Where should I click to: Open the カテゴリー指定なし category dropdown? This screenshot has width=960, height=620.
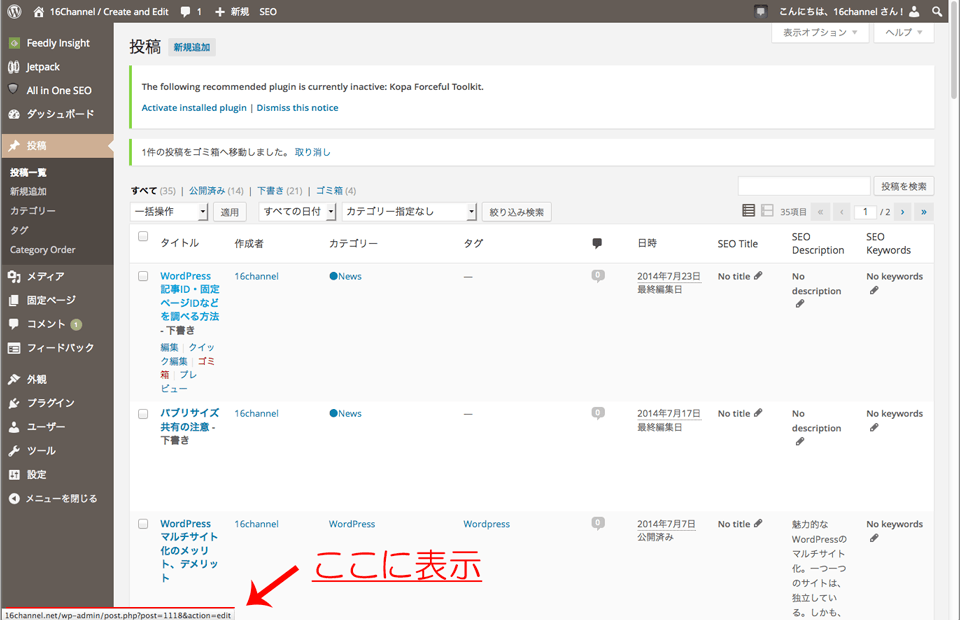[x=409, y=212]
